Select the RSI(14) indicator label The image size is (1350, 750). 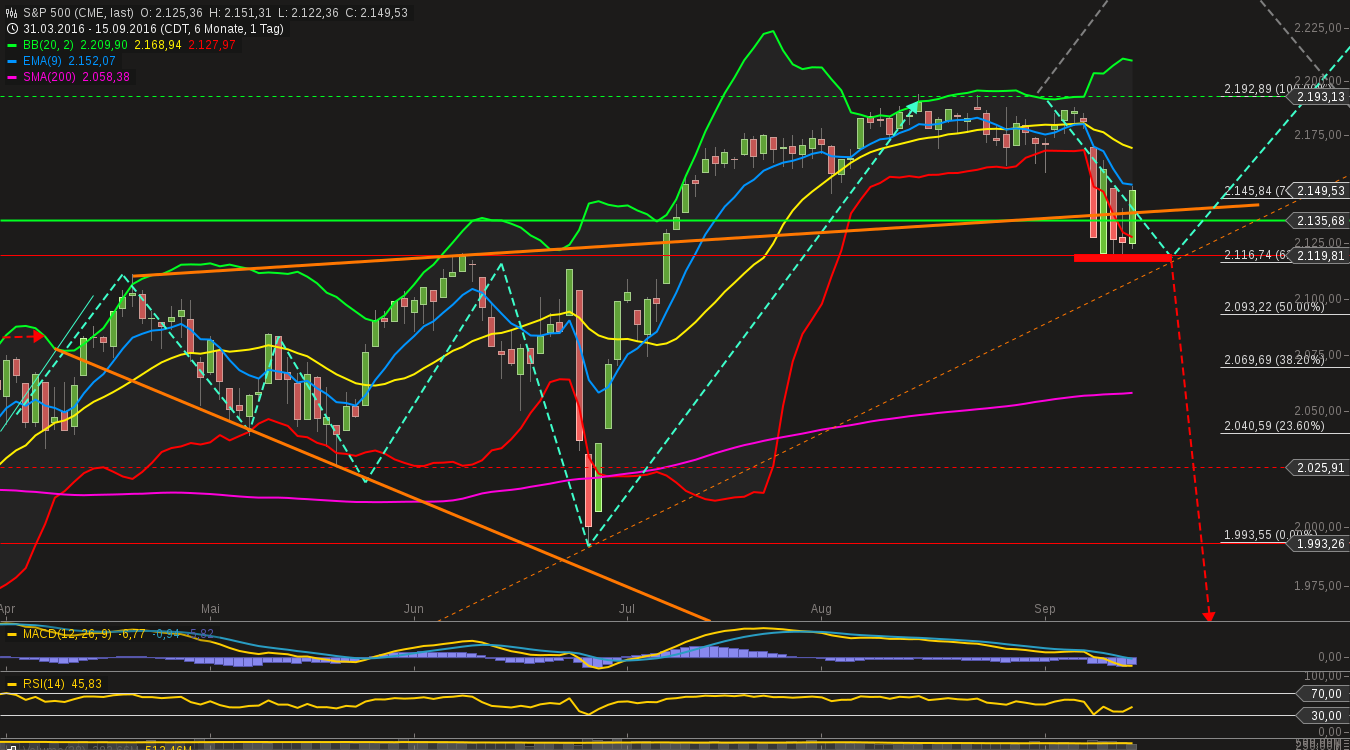[x=44, y=684]
